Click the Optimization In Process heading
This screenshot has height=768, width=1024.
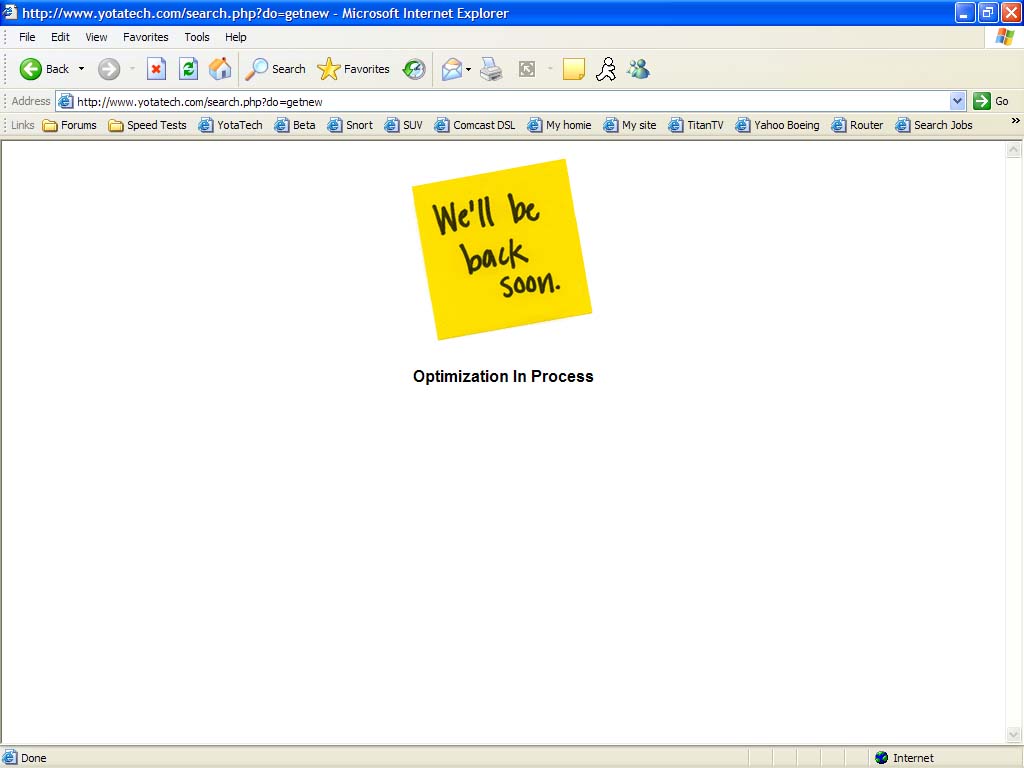503,376
